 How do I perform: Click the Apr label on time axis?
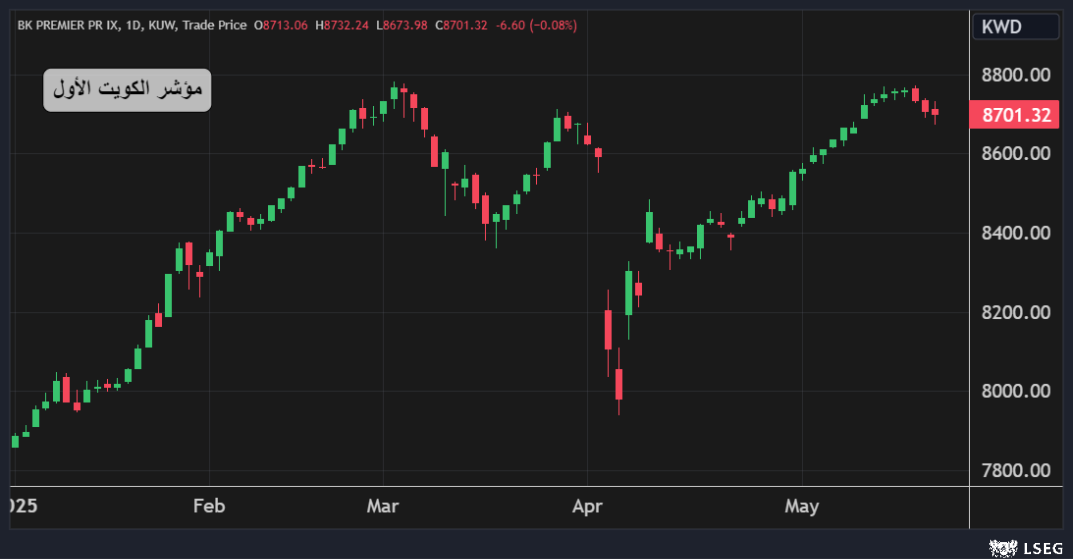tap(588, 506)
